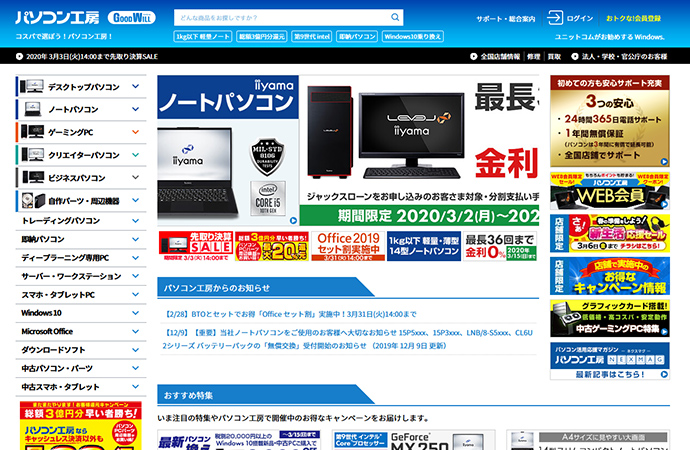Click the gaming PC category image
This screenshot has width=690, height=450.
[x=32, y=132]
